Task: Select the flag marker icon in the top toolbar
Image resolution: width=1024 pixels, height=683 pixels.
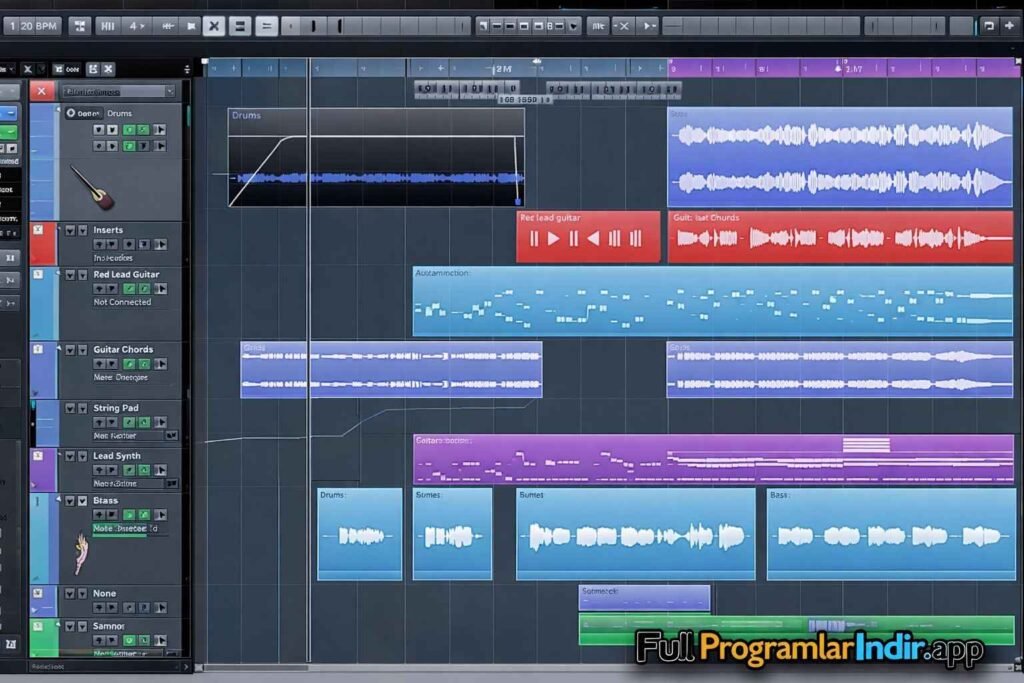Action: (x=190, y=25)
